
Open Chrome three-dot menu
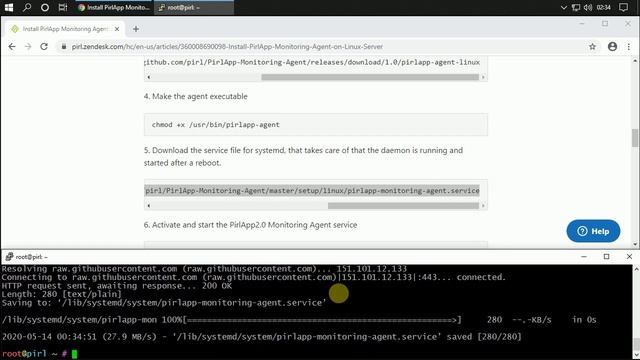coord(629,47)
